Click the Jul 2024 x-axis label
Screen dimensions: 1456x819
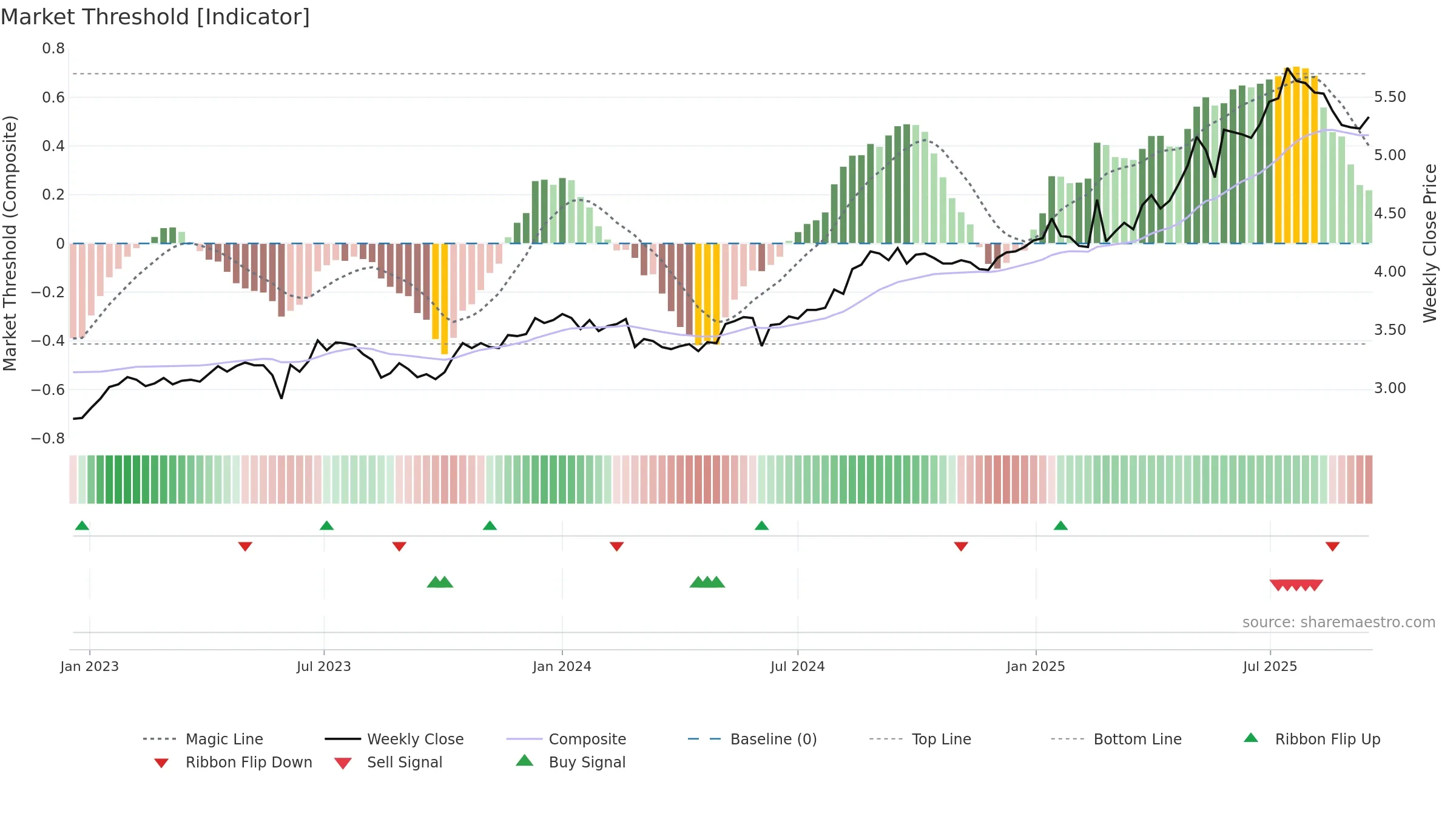coord(798,666)
